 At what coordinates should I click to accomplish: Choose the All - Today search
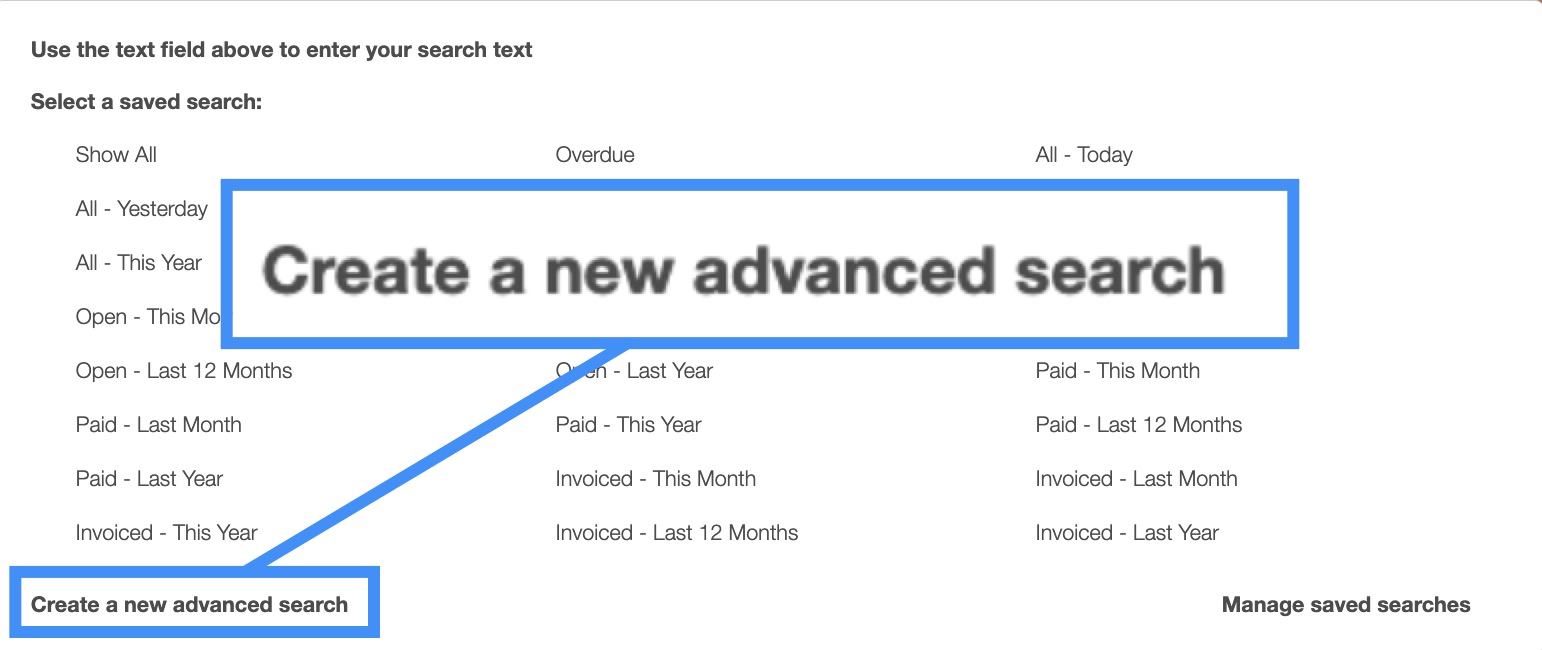pos(1084,155)
